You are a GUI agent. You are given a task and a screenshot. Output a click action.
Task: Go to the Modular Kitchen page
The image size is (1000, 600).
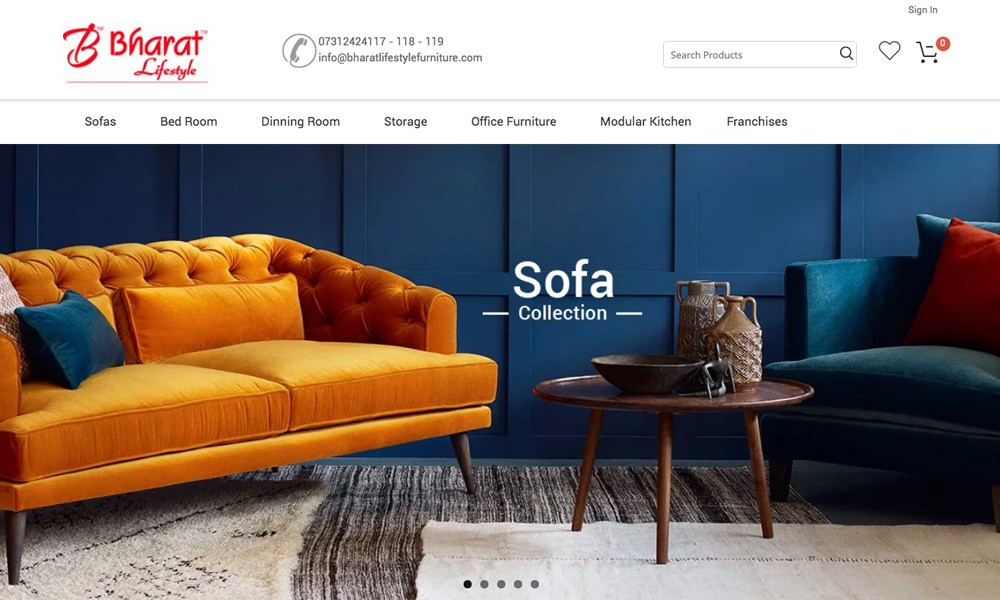[x=645, y=121]
